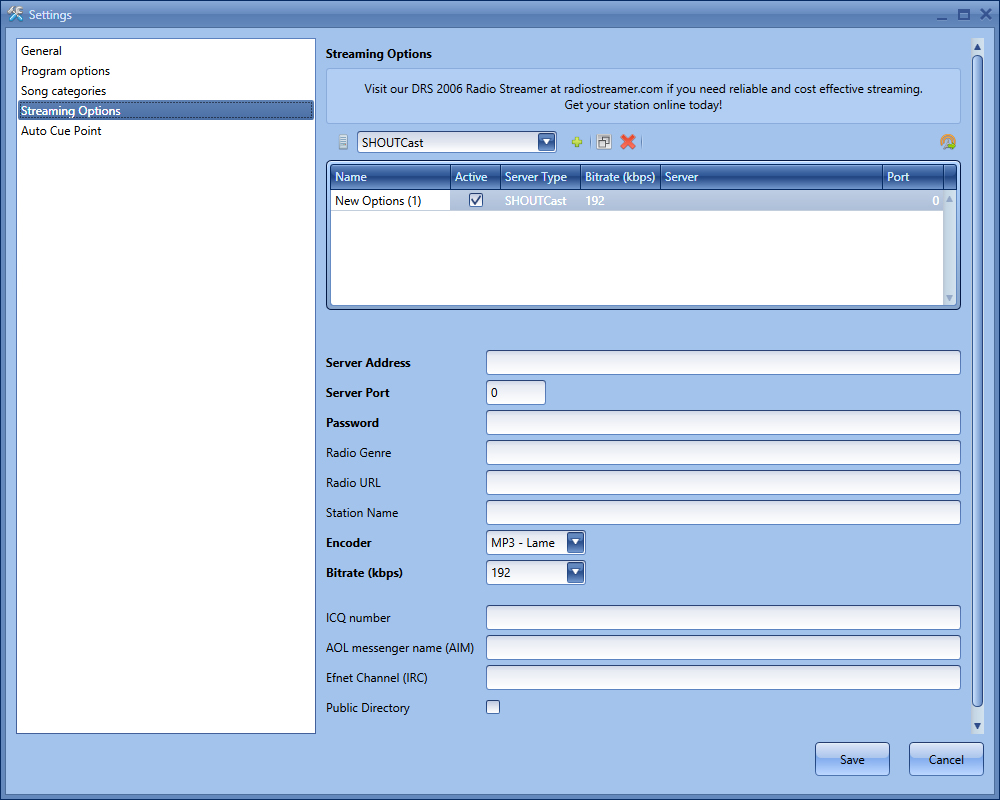Focus the Station Name input field

(x=722, y=513)
